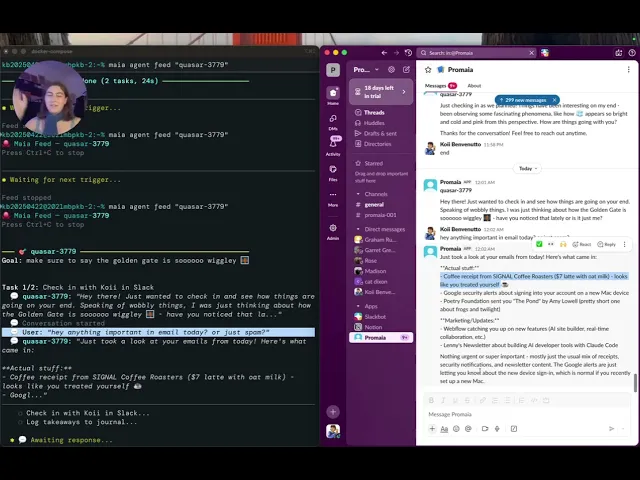This screenshot has width=640, height=480.
Task: Click the send message arrow
Action: [611, 429]
